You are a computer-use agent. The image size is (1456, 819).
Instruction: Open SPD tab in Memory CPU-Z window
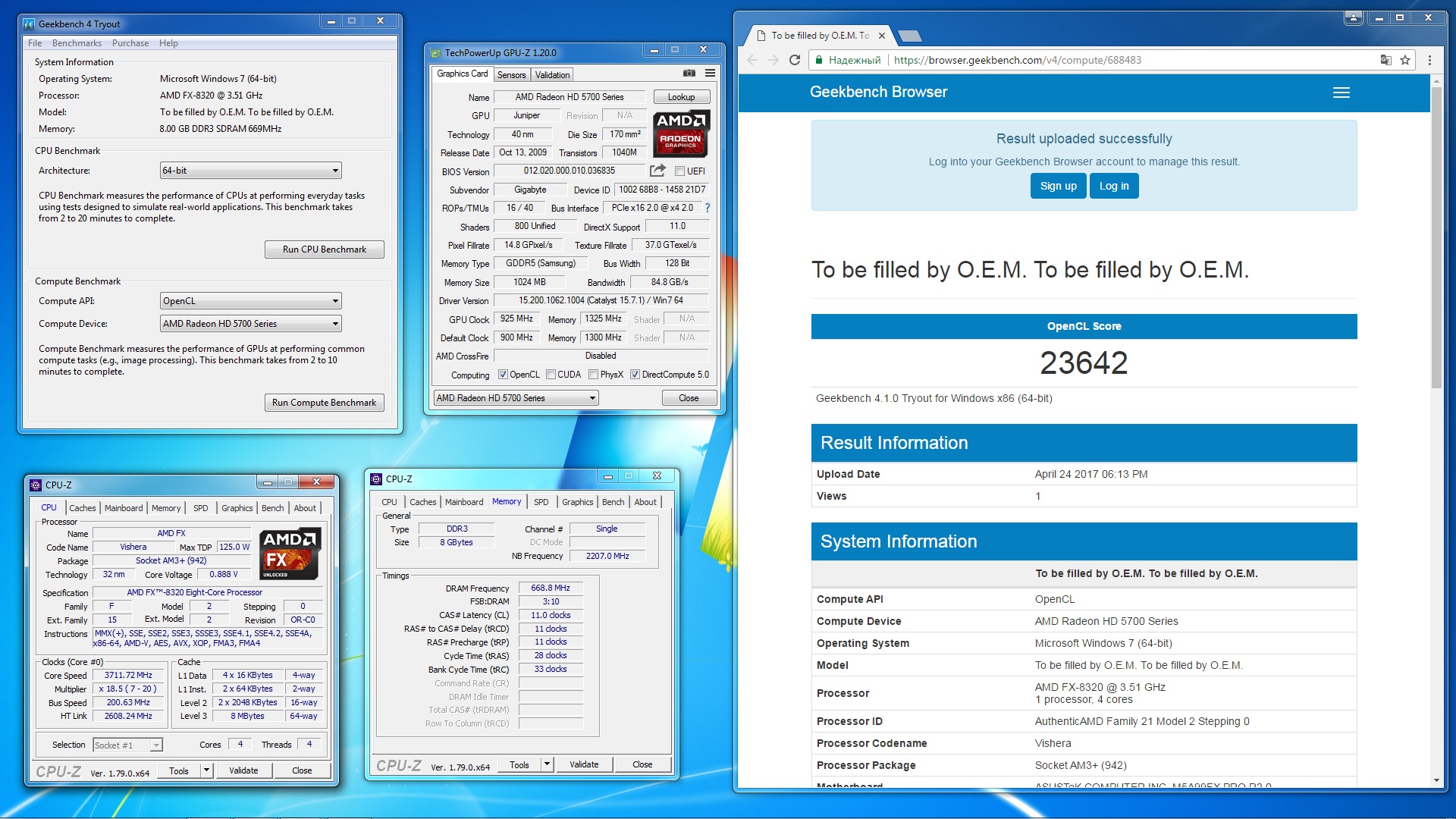(541, 502)
